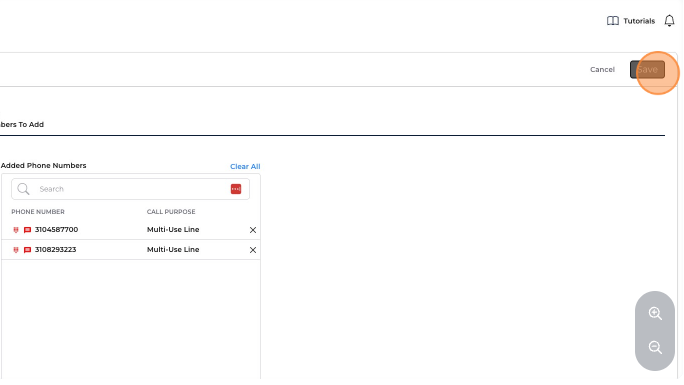684x385 pixels.
Task: Click the zoom in magnifier
Action: pos(655,313)
